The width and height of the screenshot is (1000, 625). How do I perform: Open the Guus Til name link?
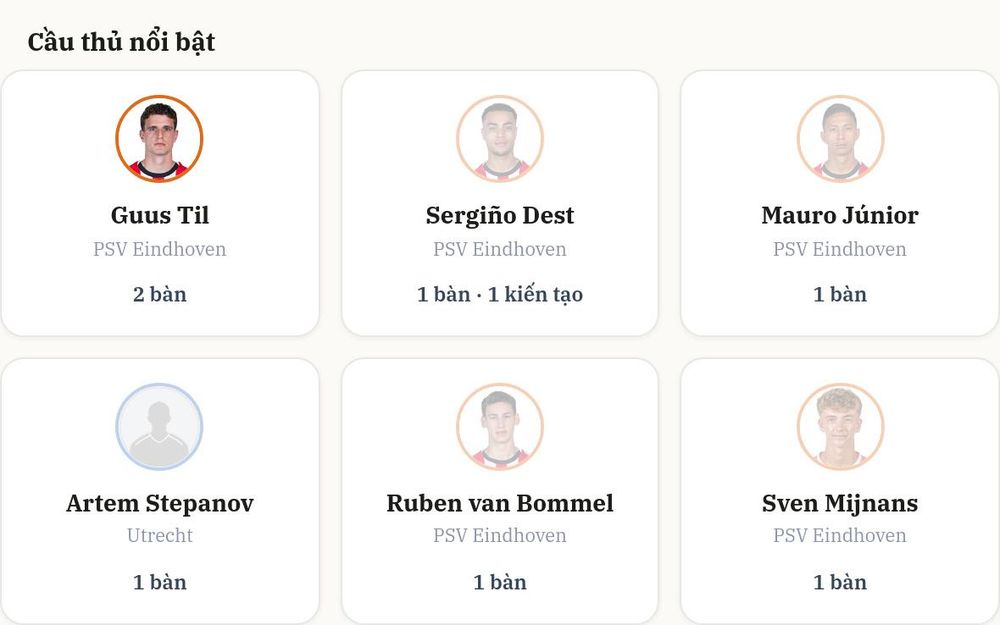[x=159, y=215]
